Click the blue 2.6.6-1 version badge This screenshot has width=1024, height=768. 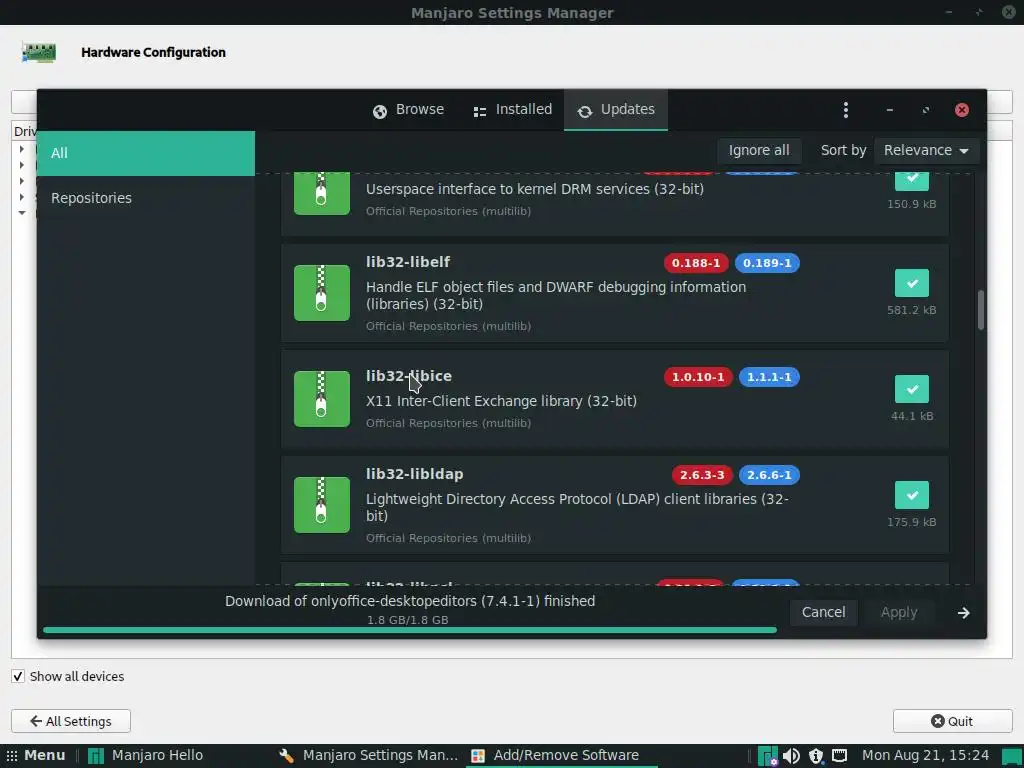pyautogui.click(x=769, y=475)
